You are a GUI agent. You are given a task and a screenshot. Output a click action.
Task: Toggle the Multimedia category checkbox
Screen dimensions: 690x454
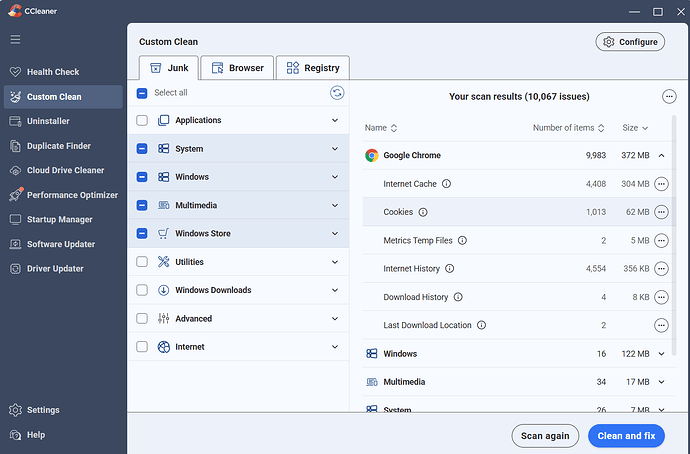point(142,205)
